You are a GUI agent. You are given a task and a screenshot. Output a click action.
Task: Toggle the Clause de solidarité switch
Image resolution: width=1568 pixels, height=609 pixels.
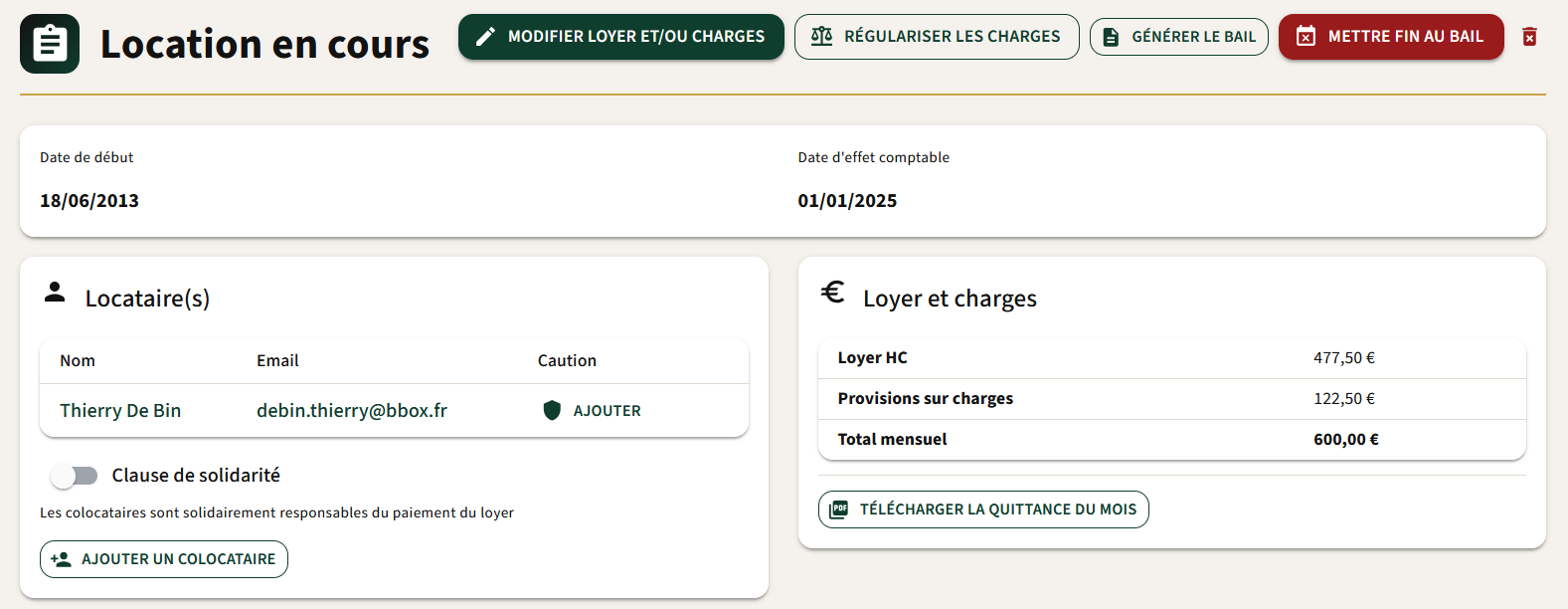76,476
